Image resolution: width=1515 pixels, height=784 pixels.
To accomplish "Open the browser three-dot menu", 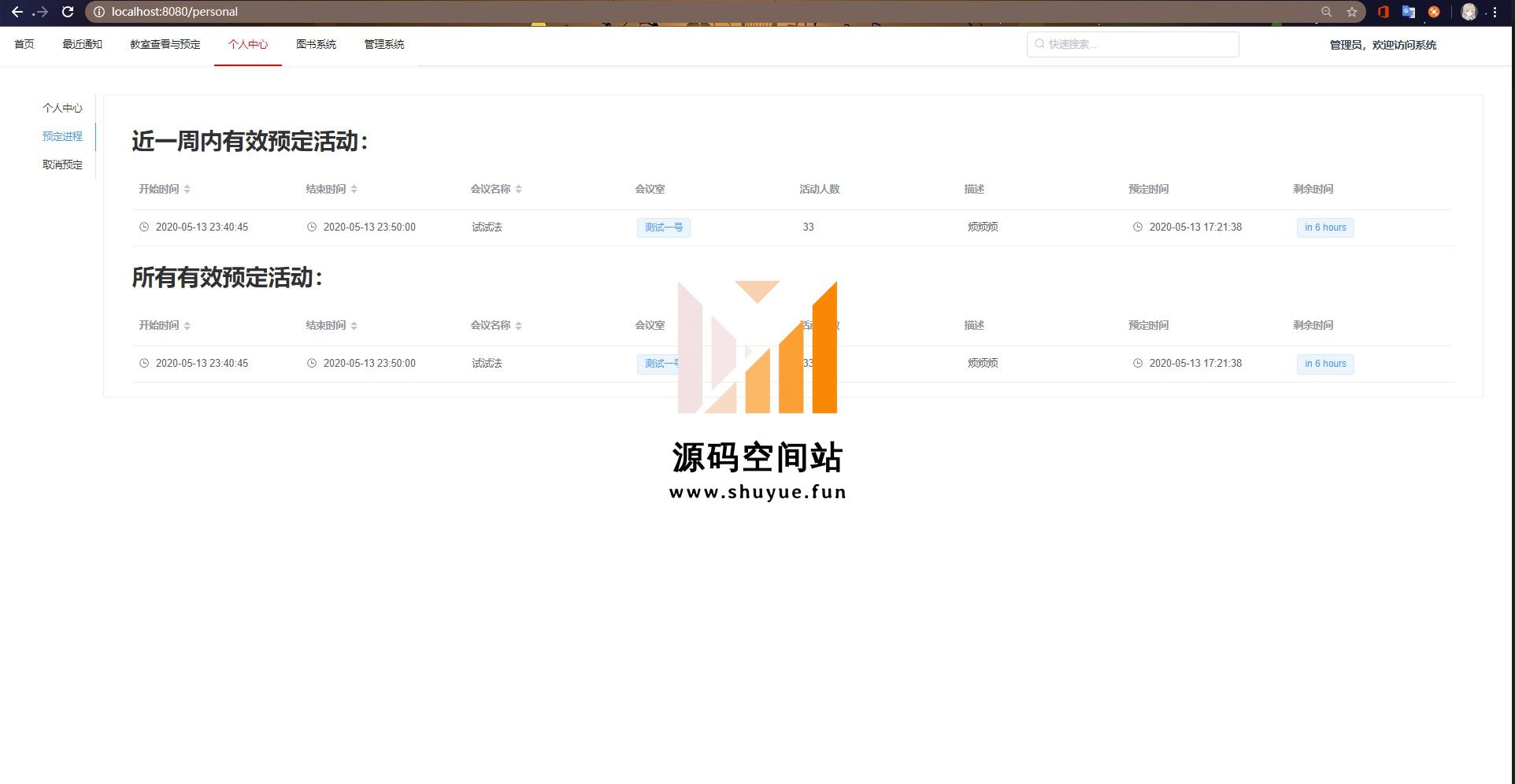I will tap(1495, 12).
